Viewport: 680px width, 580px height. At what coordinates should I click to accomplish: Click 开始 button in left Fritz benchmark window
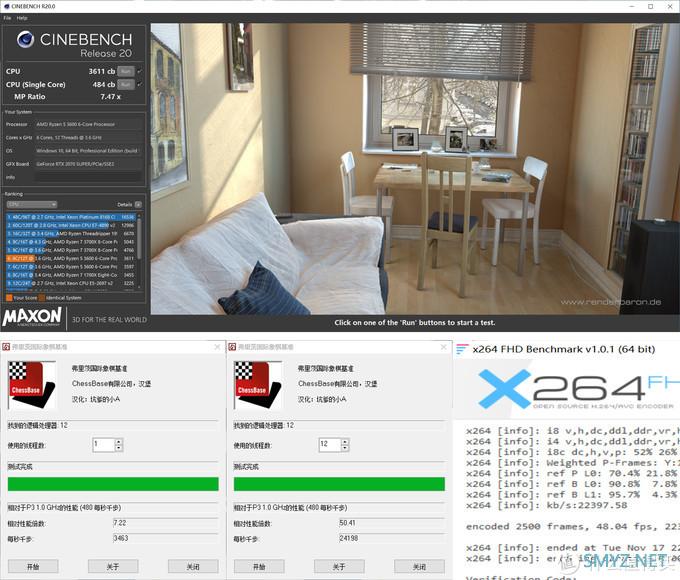coord(33,566)
